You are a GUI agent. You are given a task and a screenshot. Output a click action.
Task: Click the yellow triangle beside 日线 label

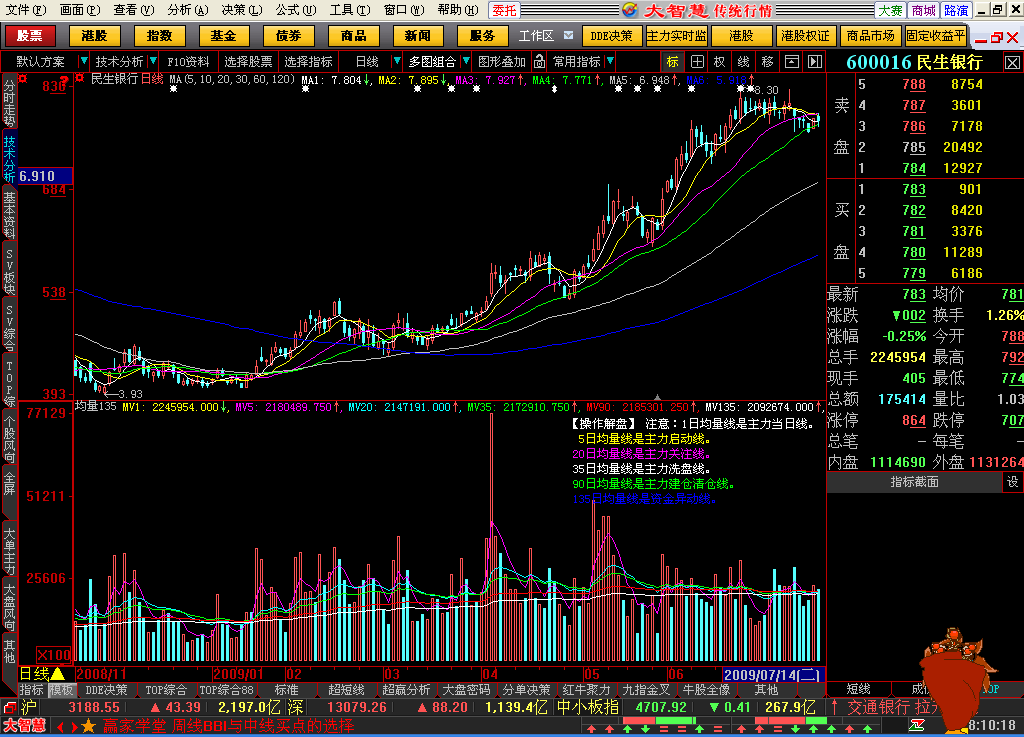coord(57,674)
